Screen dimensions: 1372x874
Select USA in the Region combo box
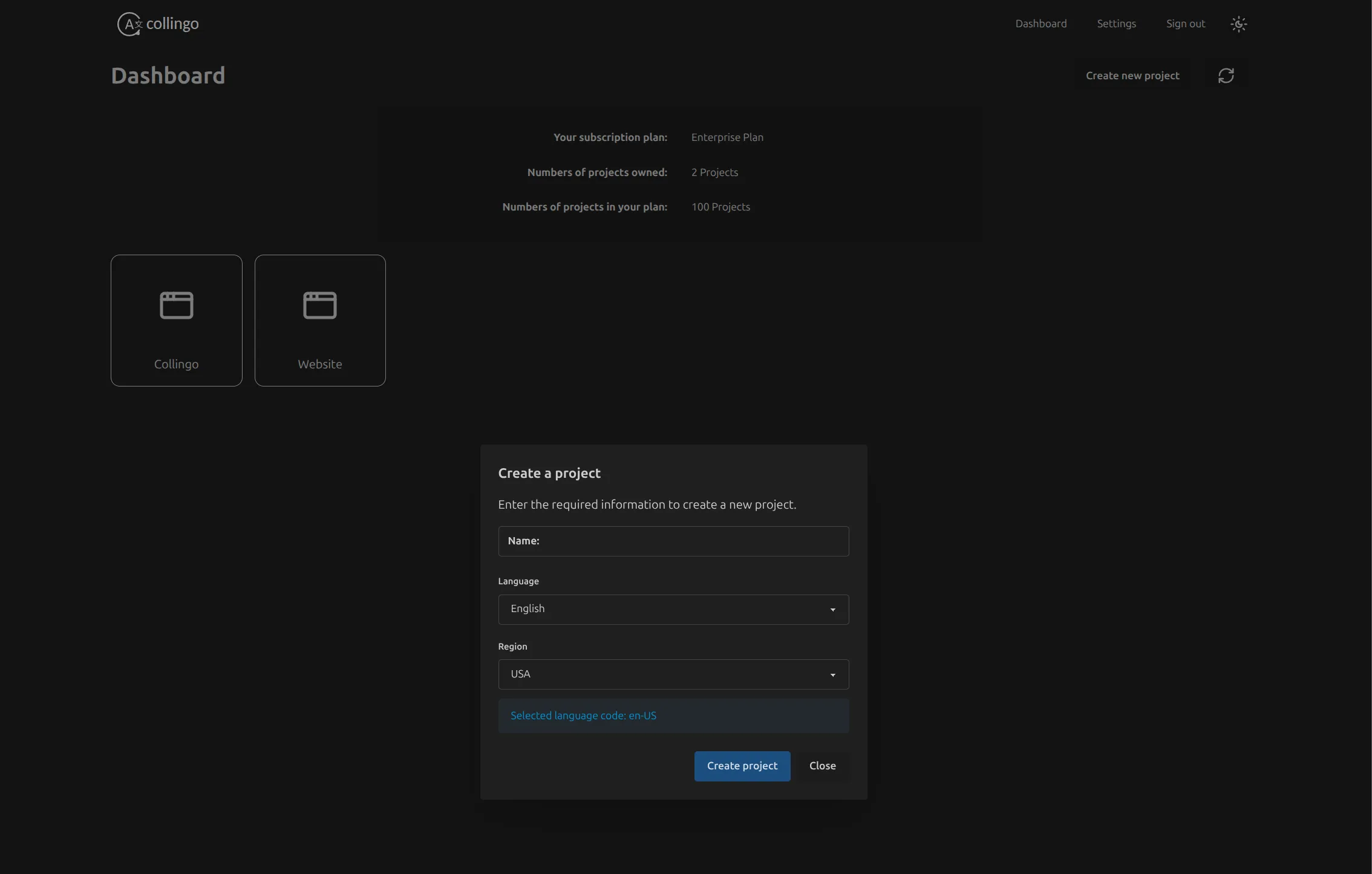point(673,674)
